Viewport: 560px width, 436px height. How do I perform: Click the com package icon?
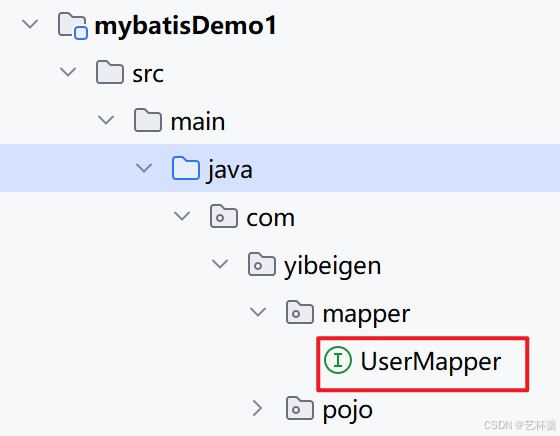point(224,216)
